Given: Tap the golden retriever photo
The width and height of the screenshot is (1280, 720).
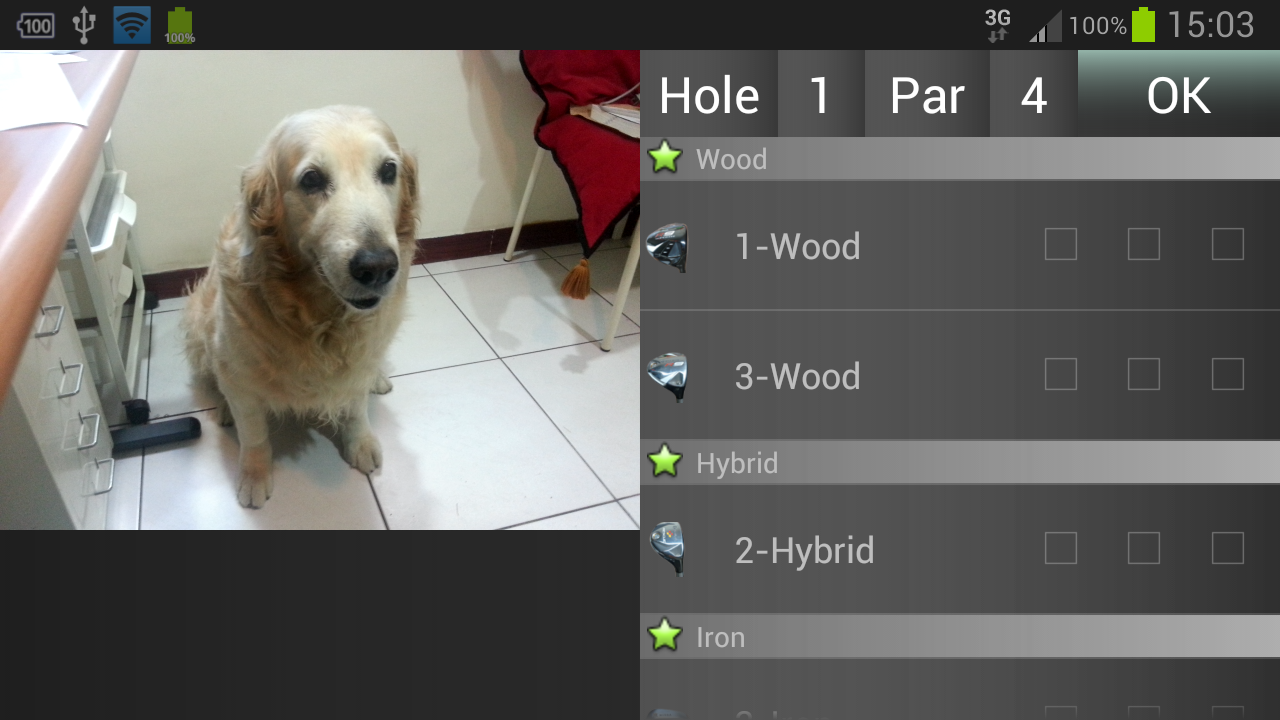Looking at the screenshot, I should [x=320, y=290].
